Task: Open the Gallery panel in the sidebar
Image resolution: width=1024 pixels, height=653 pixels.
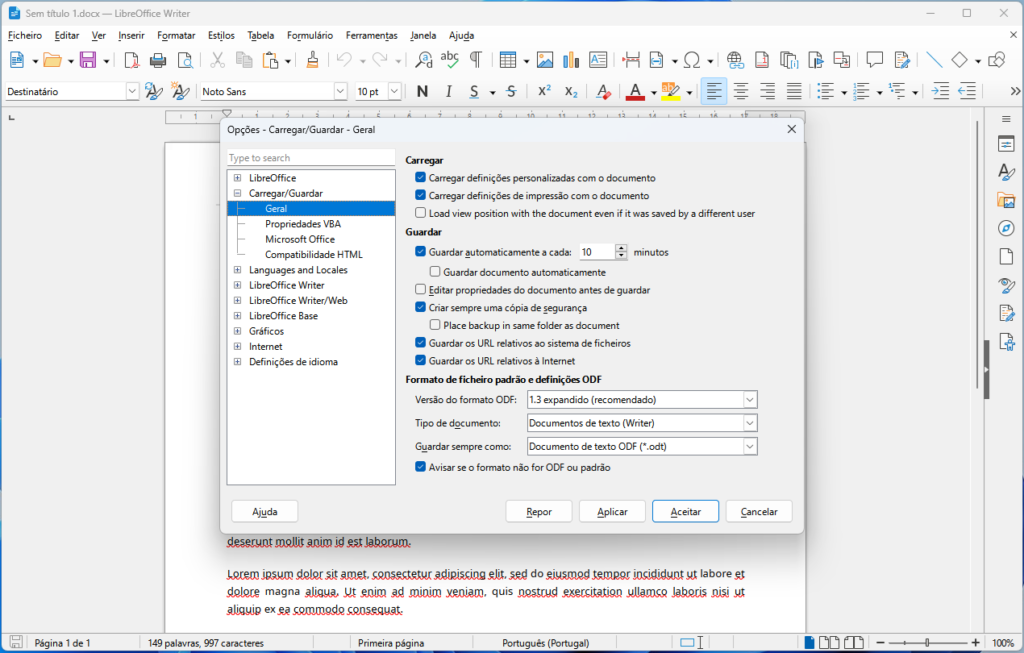Action: tap(1006, 200)
